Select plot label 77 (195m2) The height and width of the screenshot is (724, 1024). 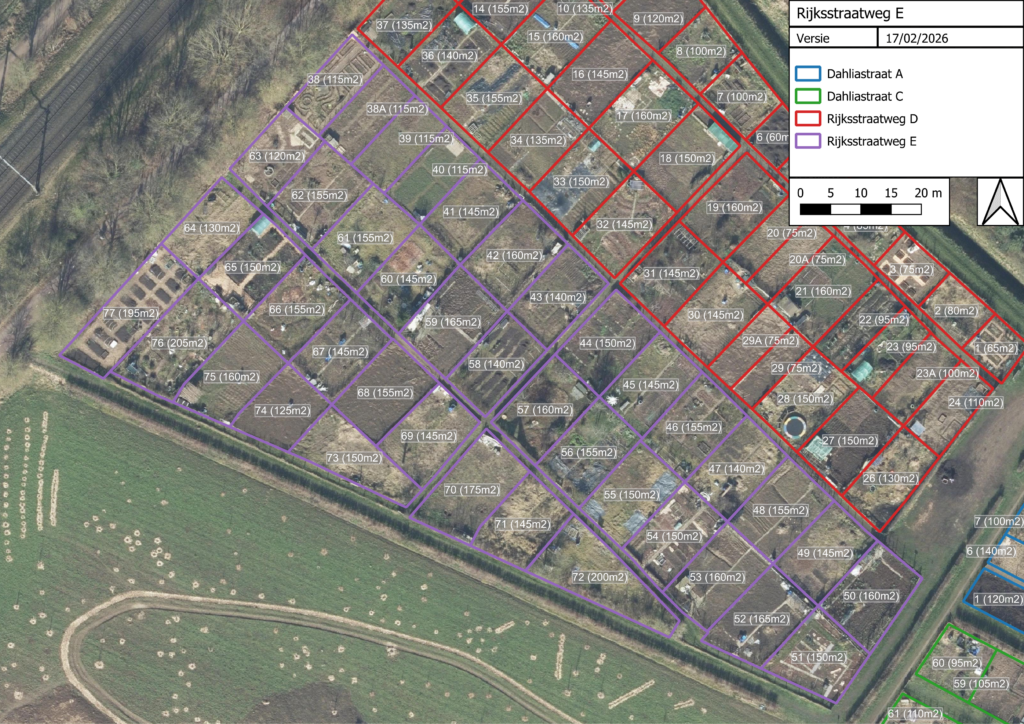pyautogui.click(x=130, y=314)
